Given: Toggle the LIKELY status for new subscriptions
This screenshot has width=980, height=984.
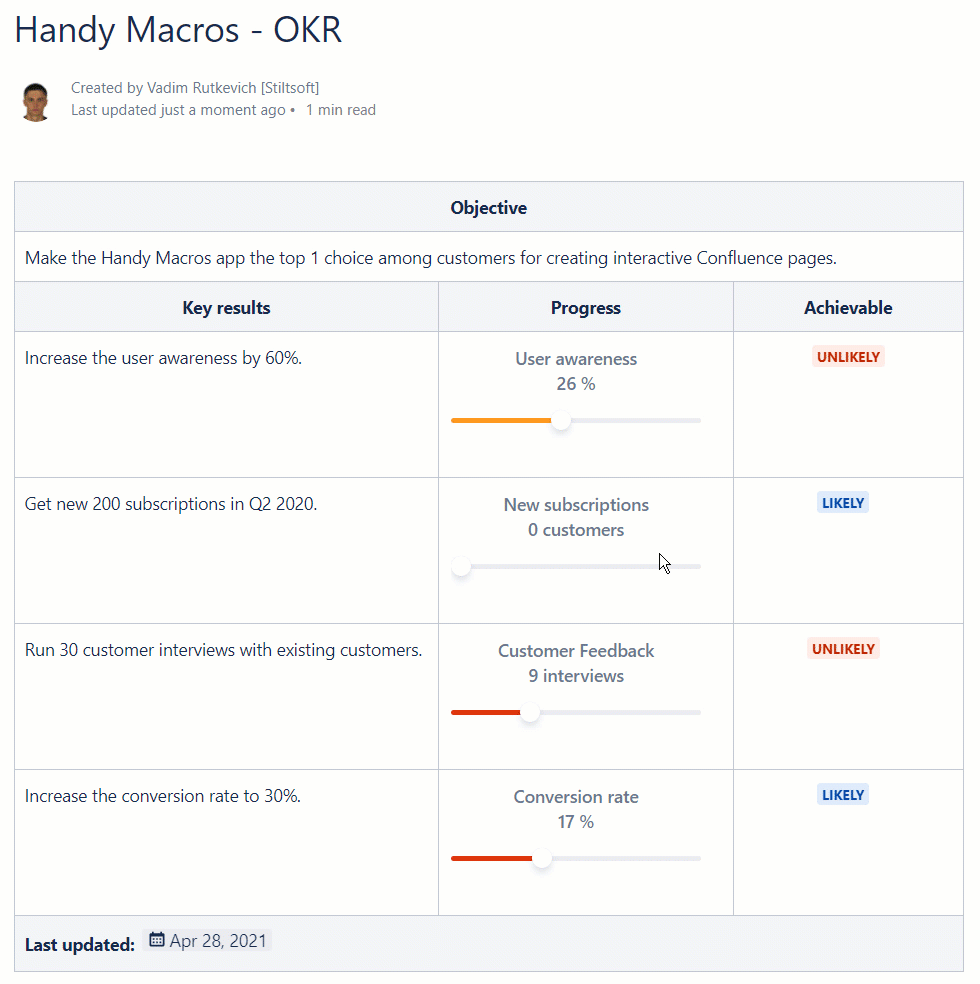Looking at the screenshot, I should point(843,503).
